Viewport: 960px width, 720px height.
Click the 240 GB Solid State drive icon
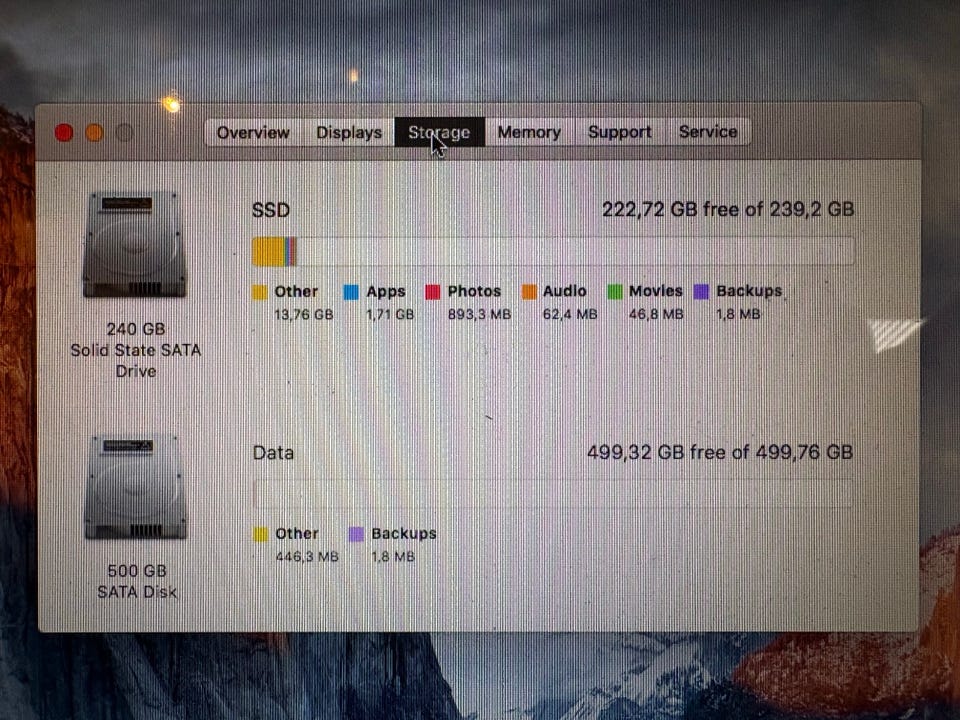[x=135, y=245]
